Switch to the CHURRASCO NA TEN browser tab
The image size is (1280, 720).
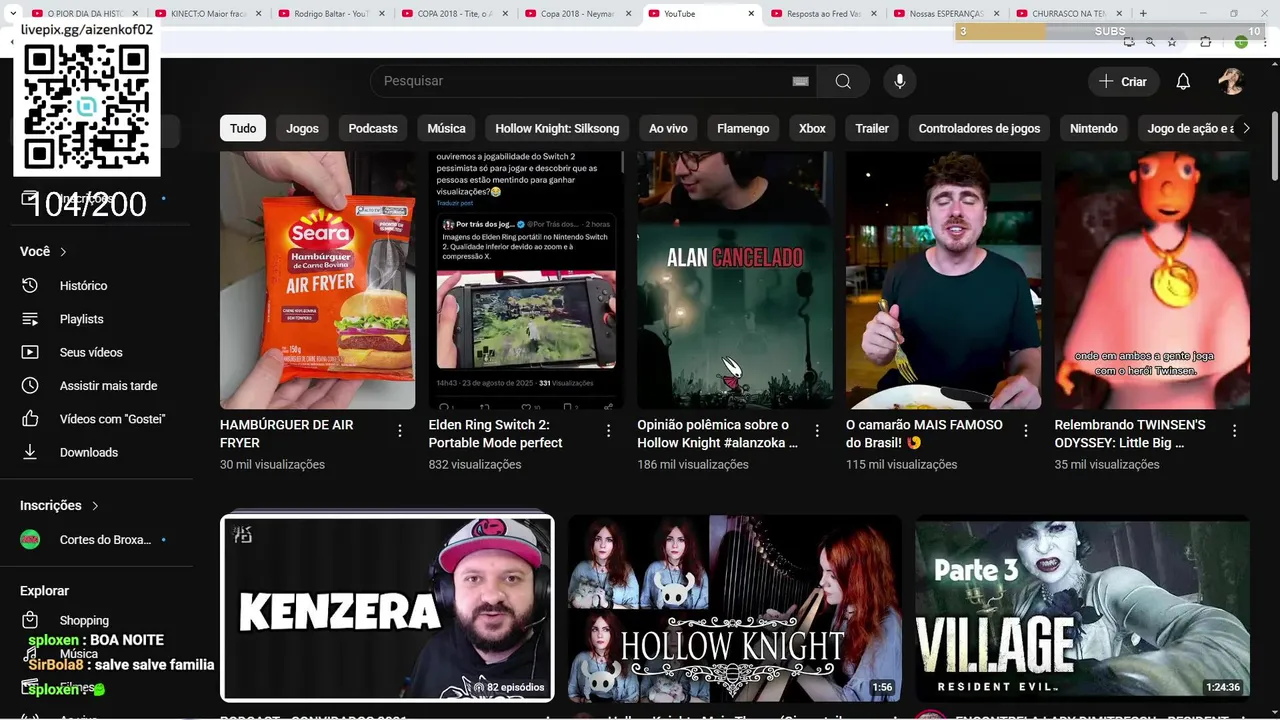(1069, 14)
